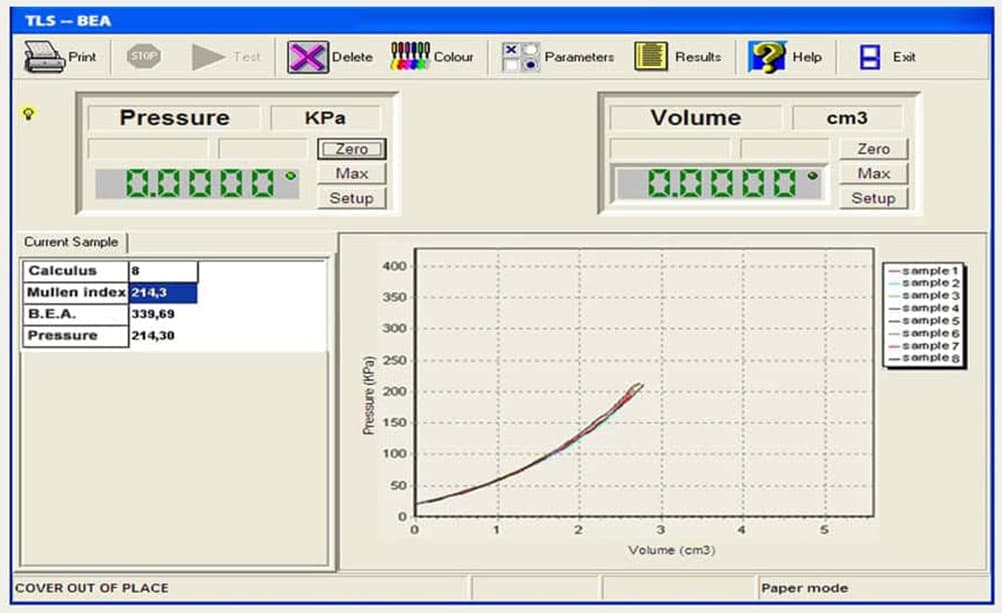
Task: Click COVER OUT OF PLACE status message
Action: [x=92, y=588]
